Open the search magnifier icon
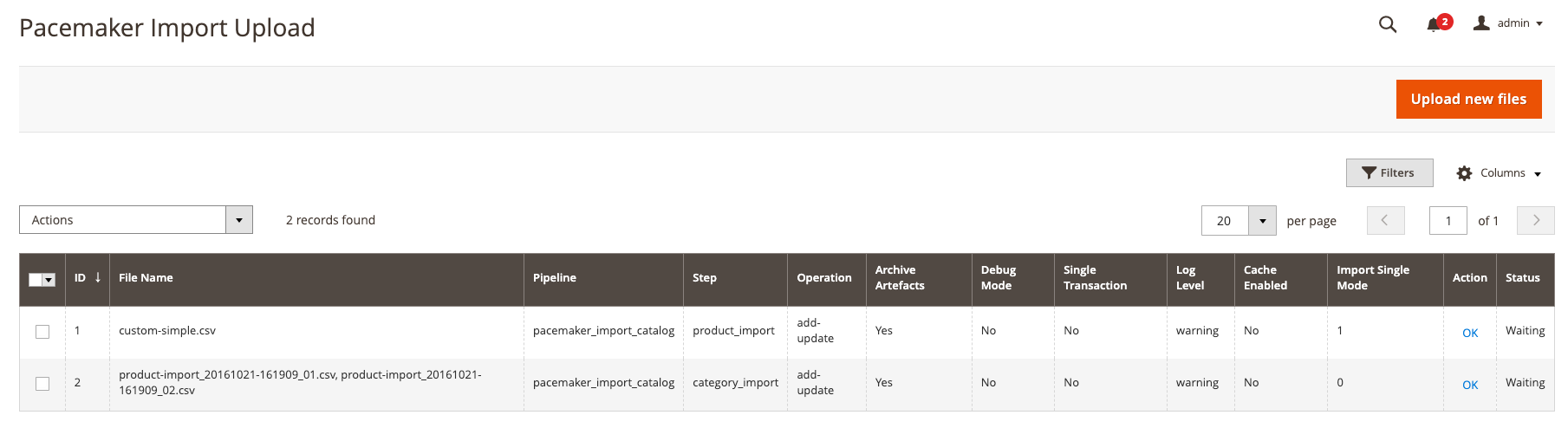Viewport: 1568px width, 428px height. tap(1387, 24)
